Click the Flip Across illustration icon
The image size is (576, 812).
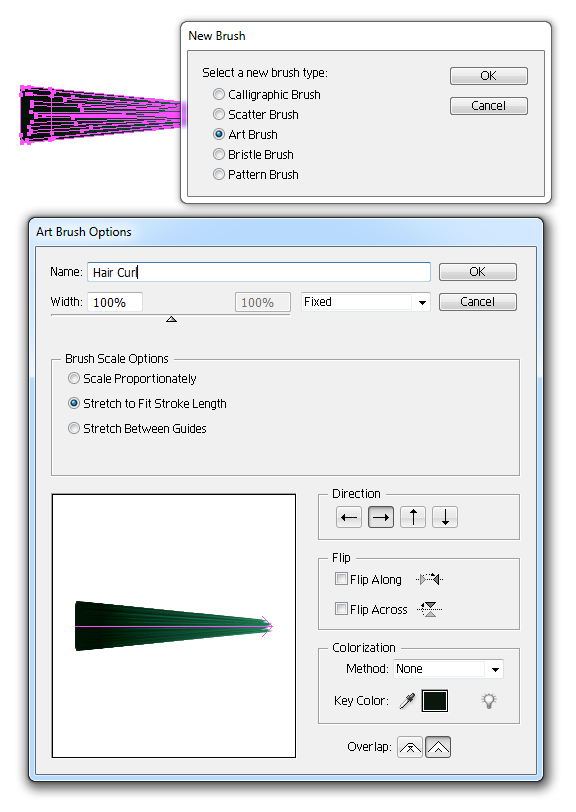pyautogui.click(x=429, y=609)
